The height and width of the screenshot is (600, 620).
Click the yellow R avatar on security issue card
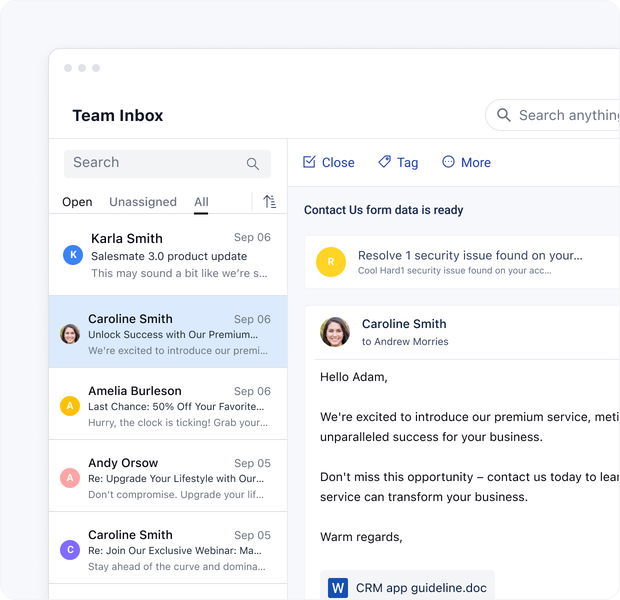click(x=331, y=262)
